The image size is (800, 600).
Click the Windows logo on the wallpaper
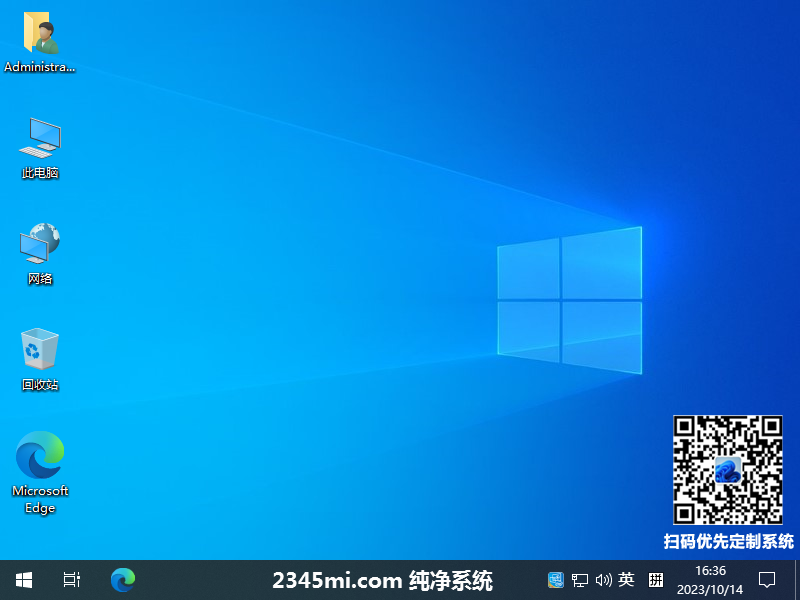point(569,300)
